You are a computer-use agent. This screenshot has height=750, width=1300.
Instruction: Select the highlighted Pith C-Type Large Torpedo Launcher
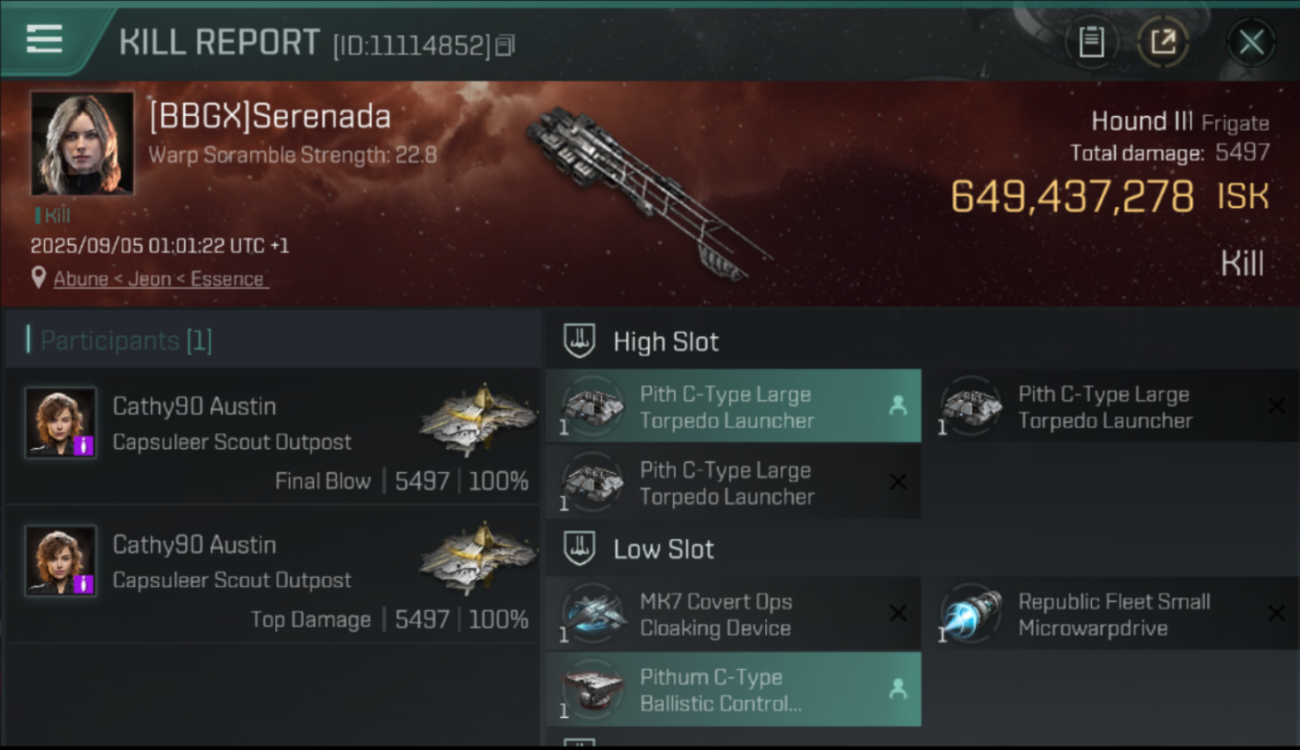point(733,407)
